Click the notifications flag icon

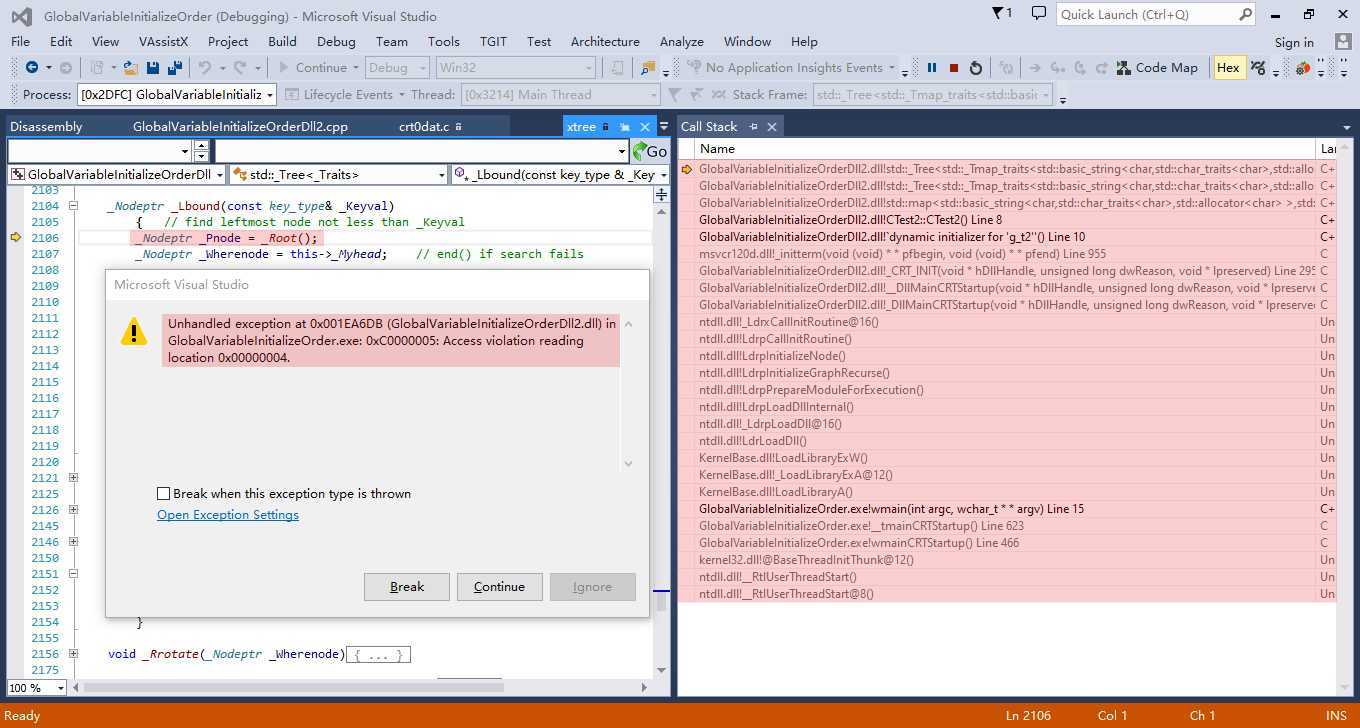(x=1000, y=14)
